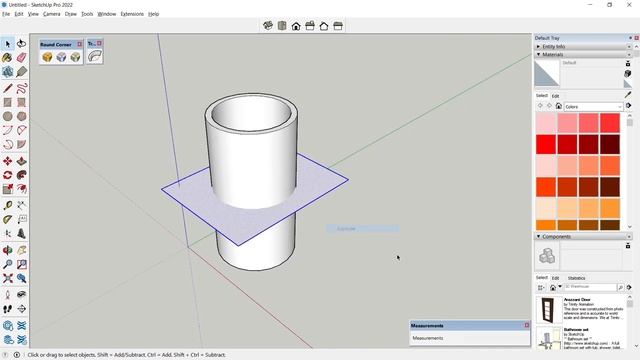Select the Polygon tool
This screenshot has height=360, width=640.
point(22,116)
